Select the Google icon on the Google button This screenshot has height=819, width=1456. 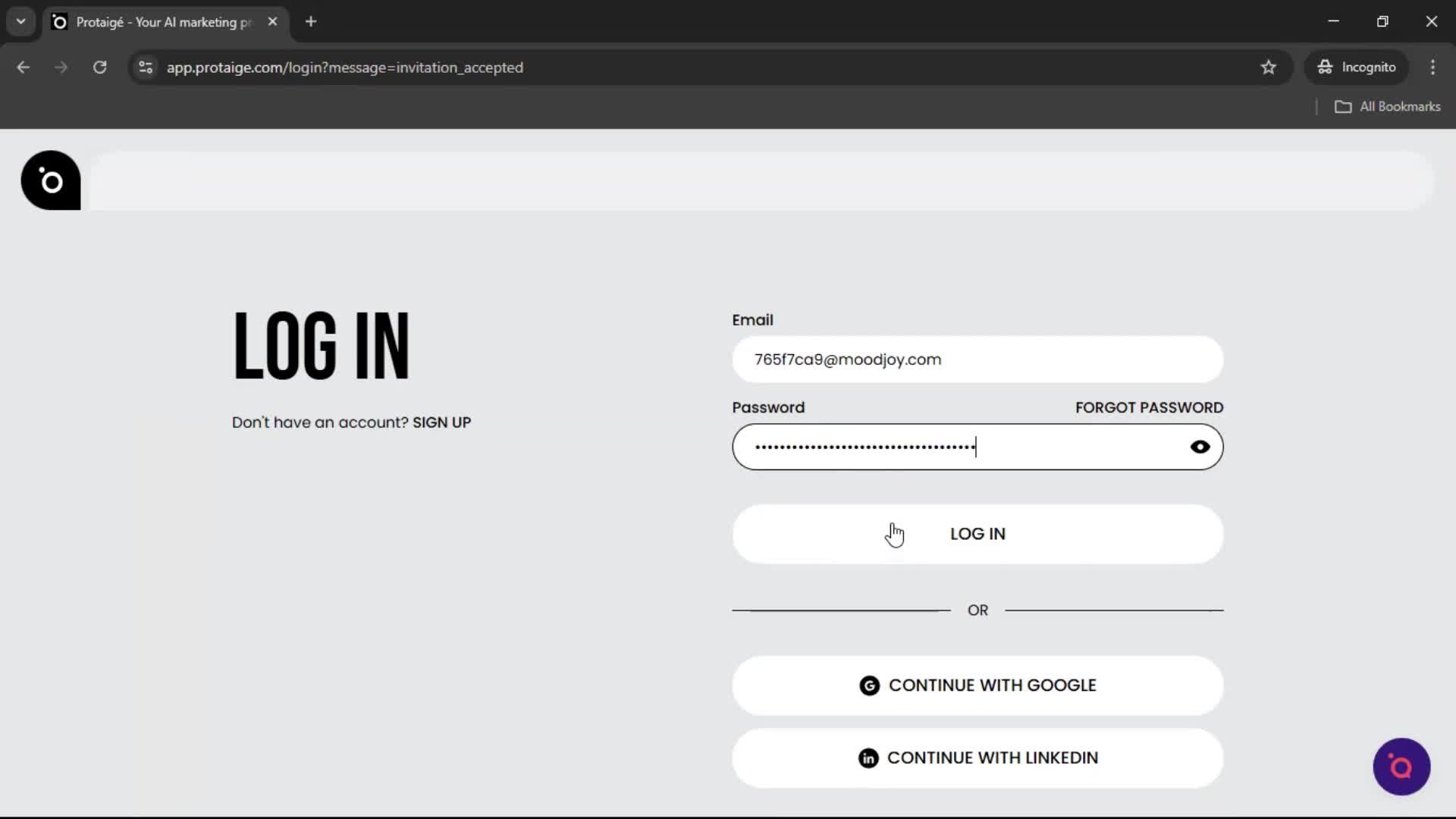pos(869,685)
